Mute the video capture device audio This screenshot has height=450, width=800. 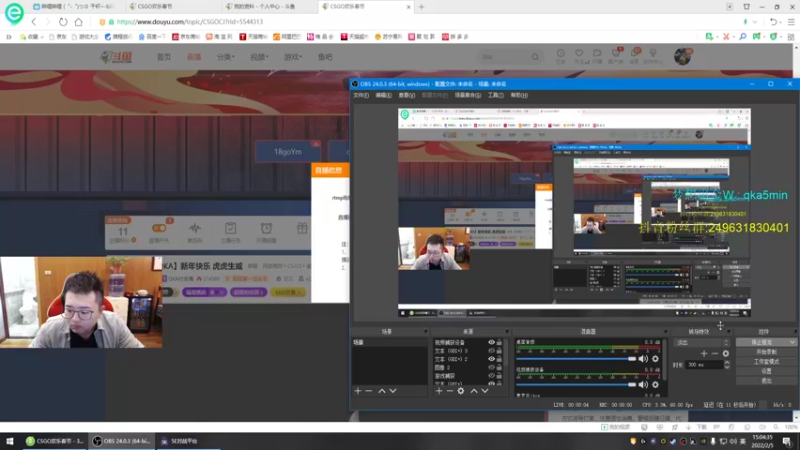coord(643,385)
